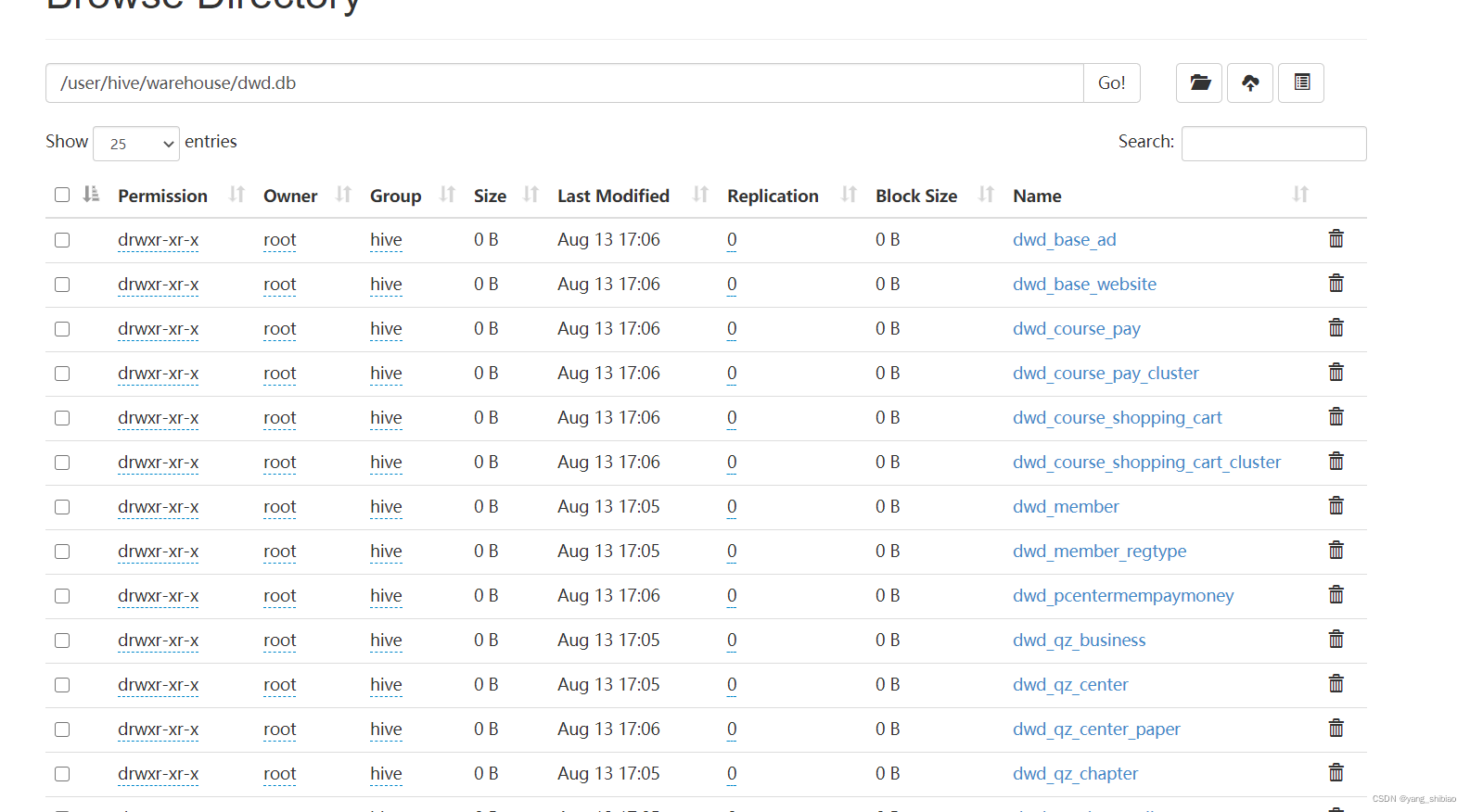
Task: Delete the dwd_base_ad directory via trash icon
Action: pos(1336,239)
